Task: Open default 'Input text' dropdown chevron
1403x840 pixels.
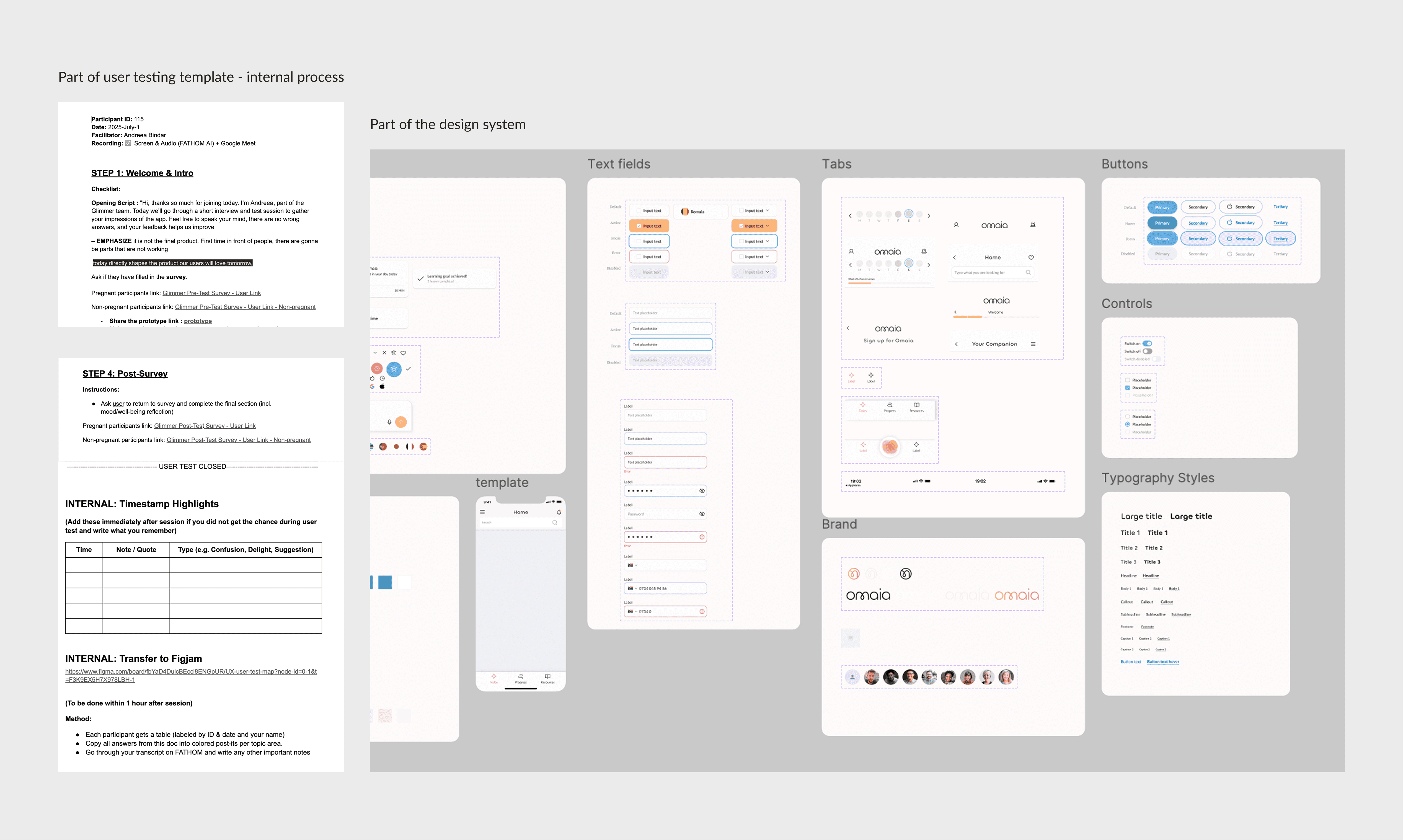Action: click(x=768, y=211)
